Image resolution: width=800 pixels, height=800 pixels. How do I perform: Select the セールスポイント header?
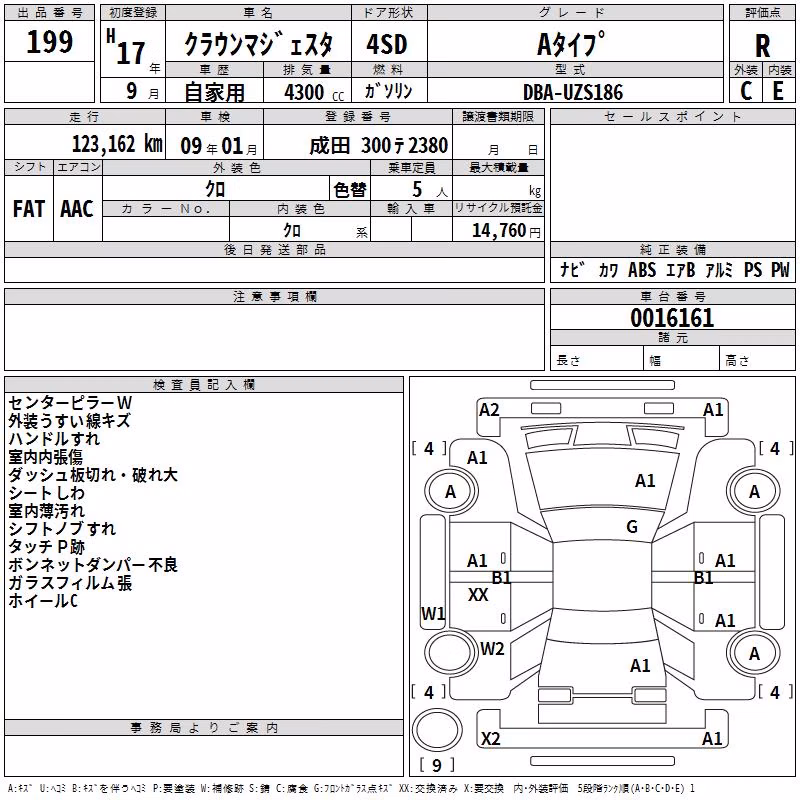673,116
